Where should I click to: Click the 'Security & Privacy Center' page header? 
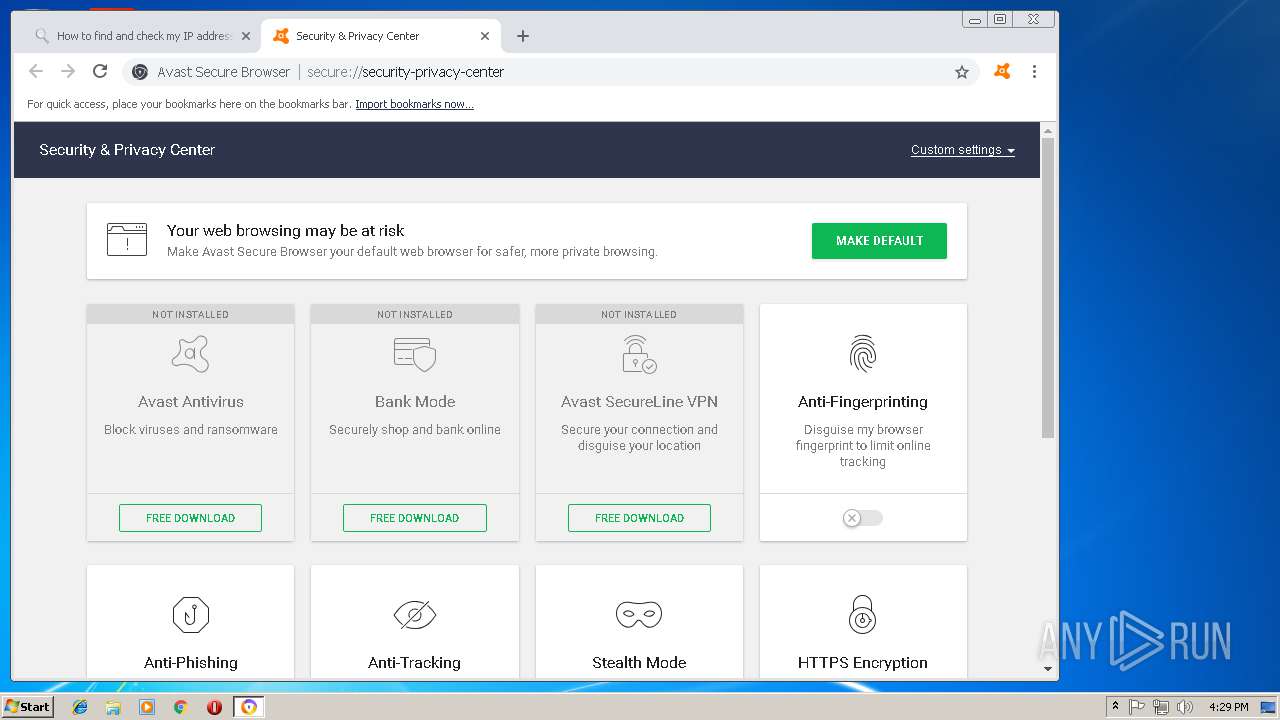pyautogui.click(x=127, y=150)
